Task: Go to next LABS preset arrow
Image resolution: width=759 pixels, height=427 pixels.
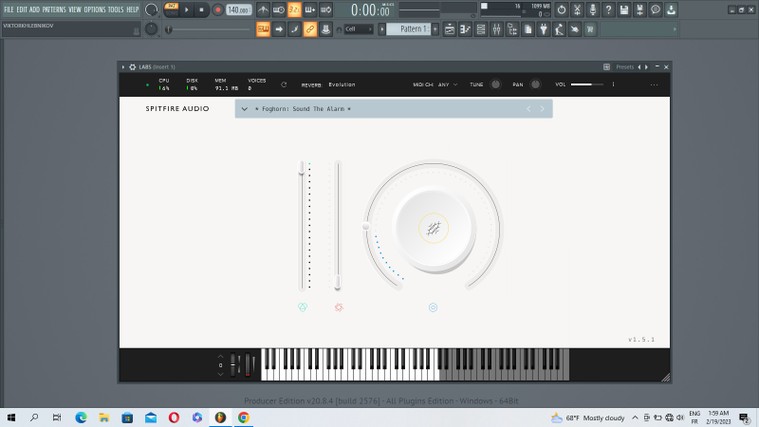Action: pyautogui.click(x=542, y=108)
